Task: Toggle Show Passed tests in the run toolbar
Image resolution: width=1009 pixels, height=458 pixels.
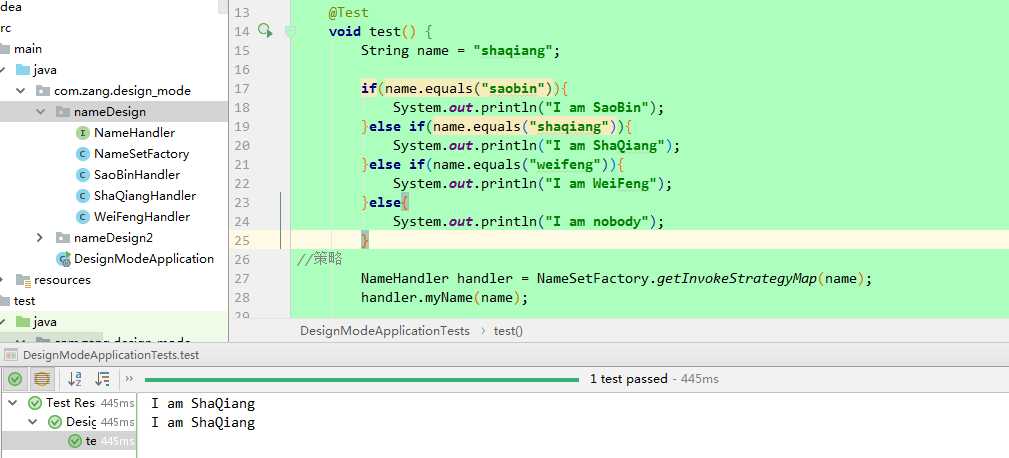Action: 15,379
